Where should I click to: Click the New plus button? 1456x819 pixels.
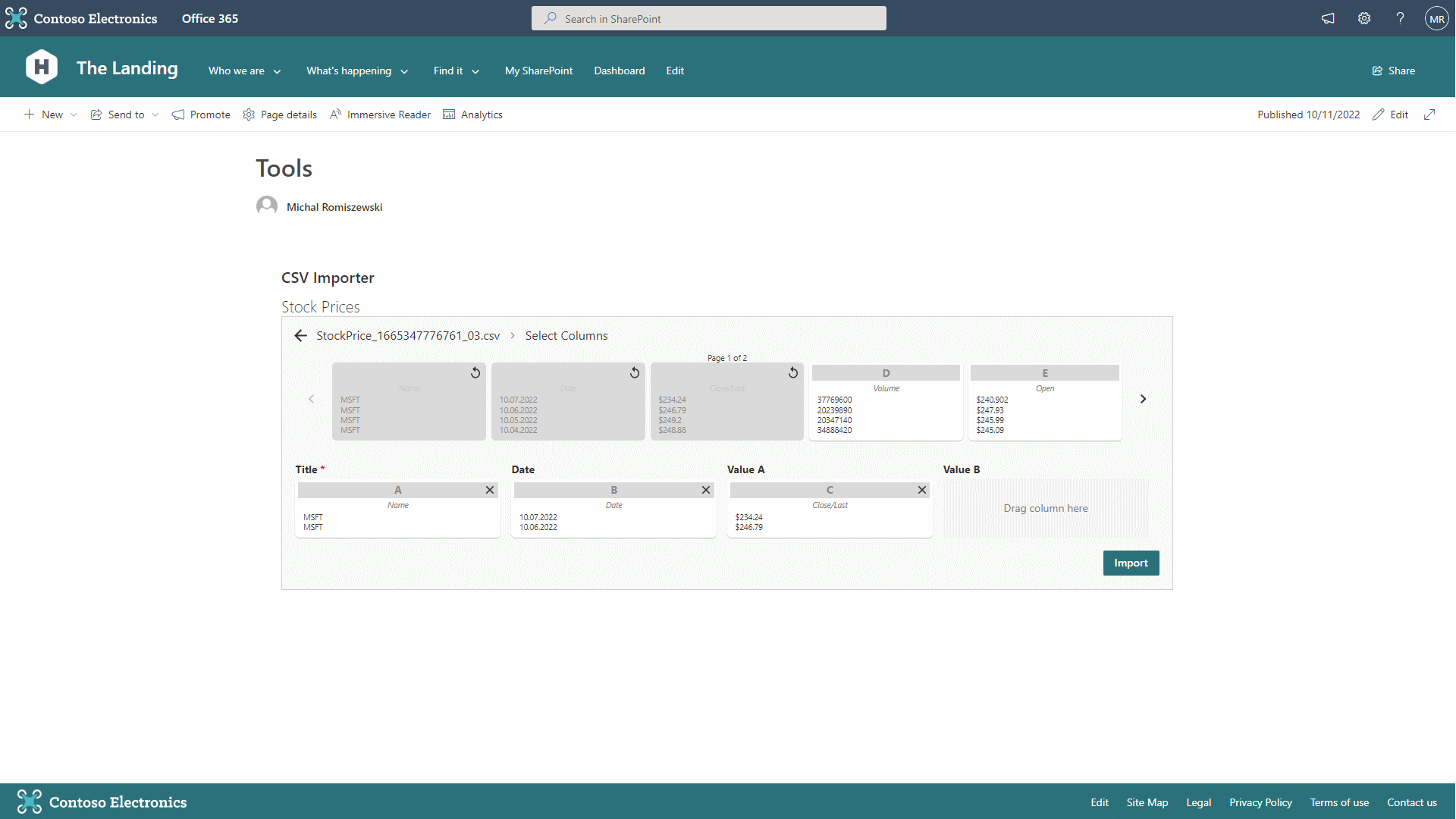coord(43,115)
